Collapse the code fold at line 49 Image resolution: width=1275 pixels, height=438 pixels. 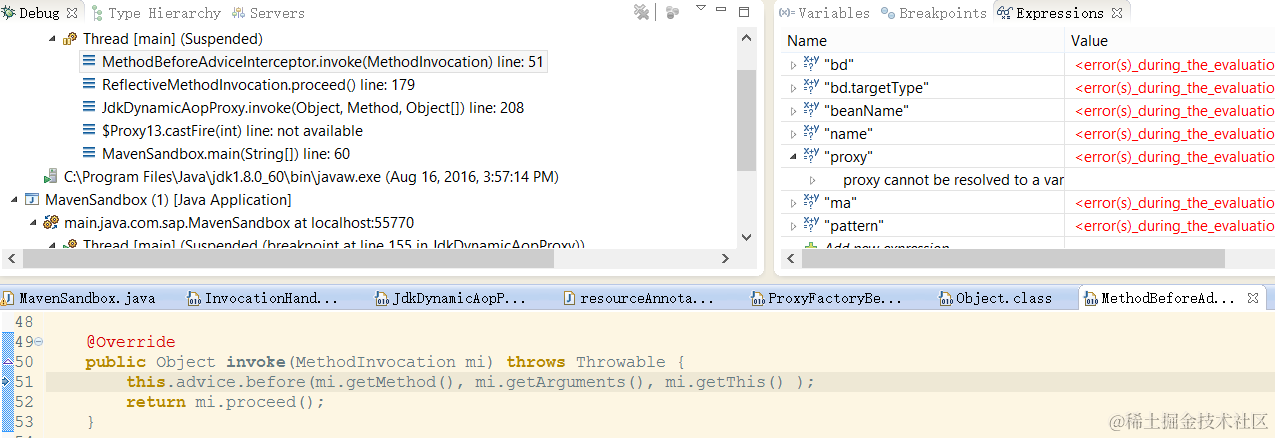(x=38, y=342)
